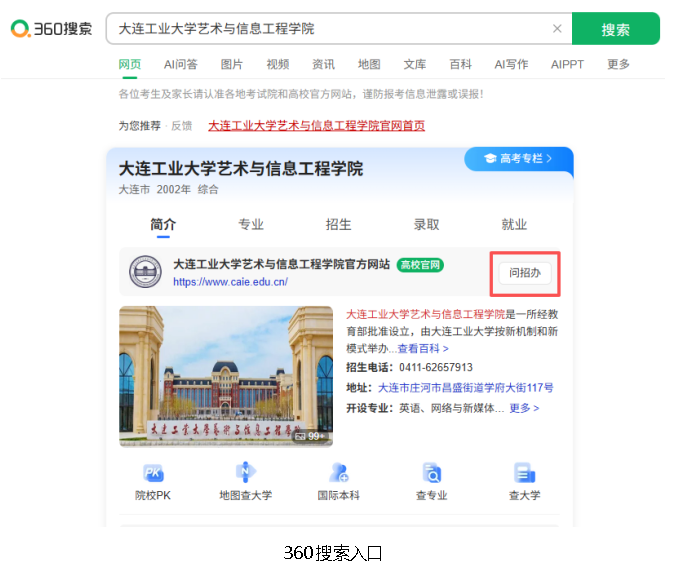Click the 360搜索 logo icon
The image size is (674, 576).
coord(20,29)
